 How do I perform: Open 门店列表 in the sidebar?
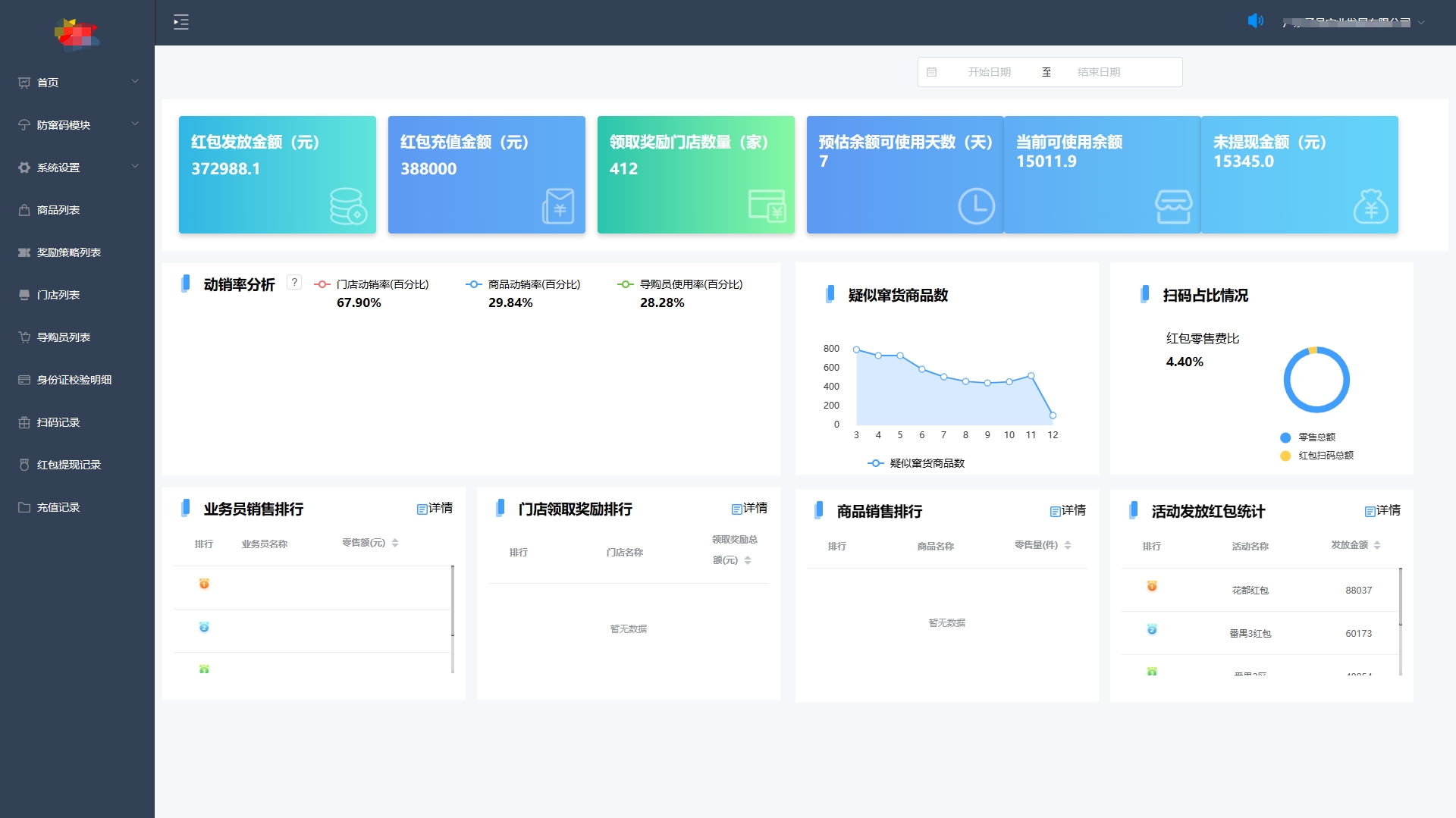77,295
